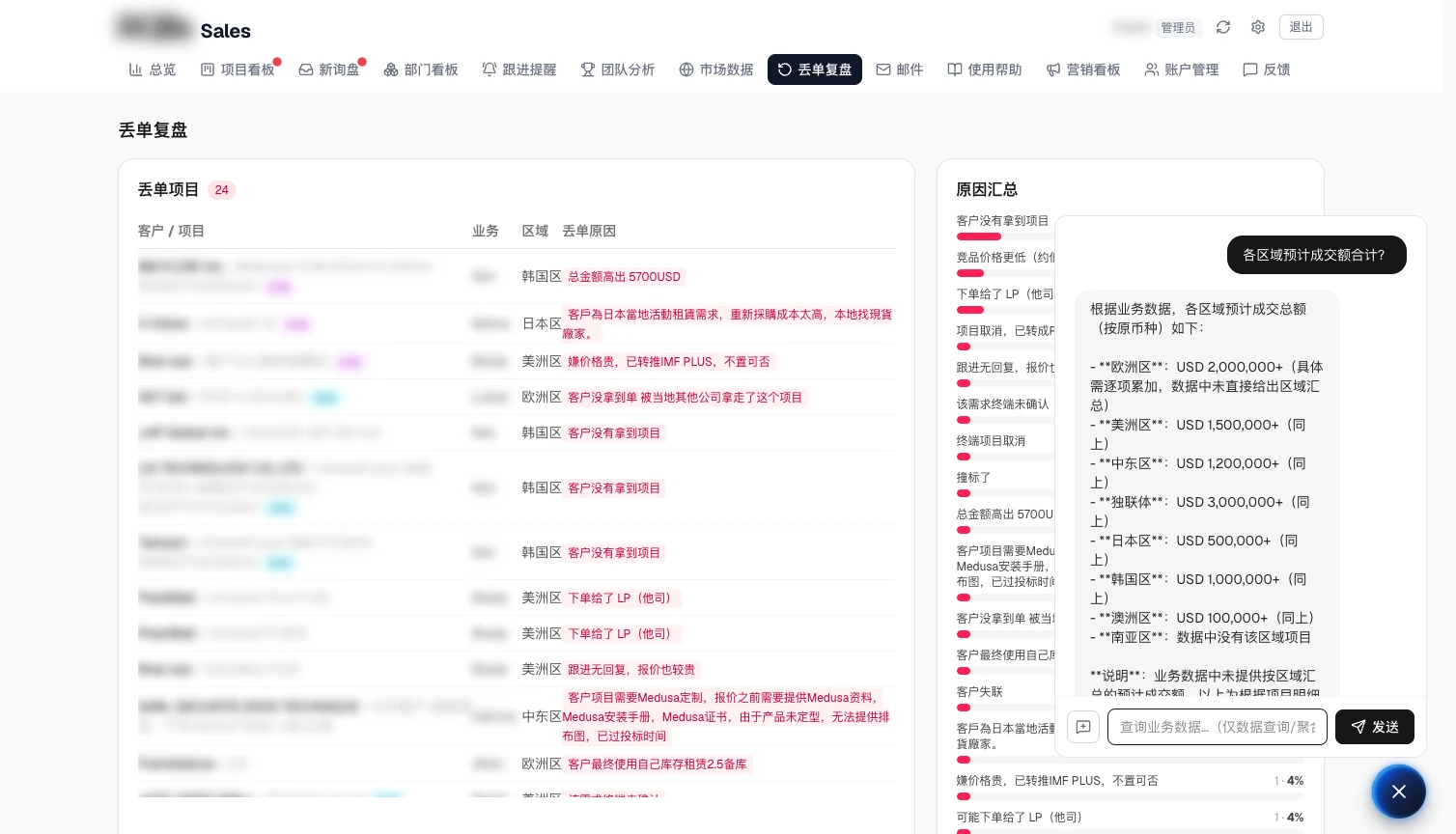Viewport: 1456px width, 834px height.
Task: Click the 可能下单给了 LP（他司） summary row
Action: pyautogui.click(x=1130, y=822)
